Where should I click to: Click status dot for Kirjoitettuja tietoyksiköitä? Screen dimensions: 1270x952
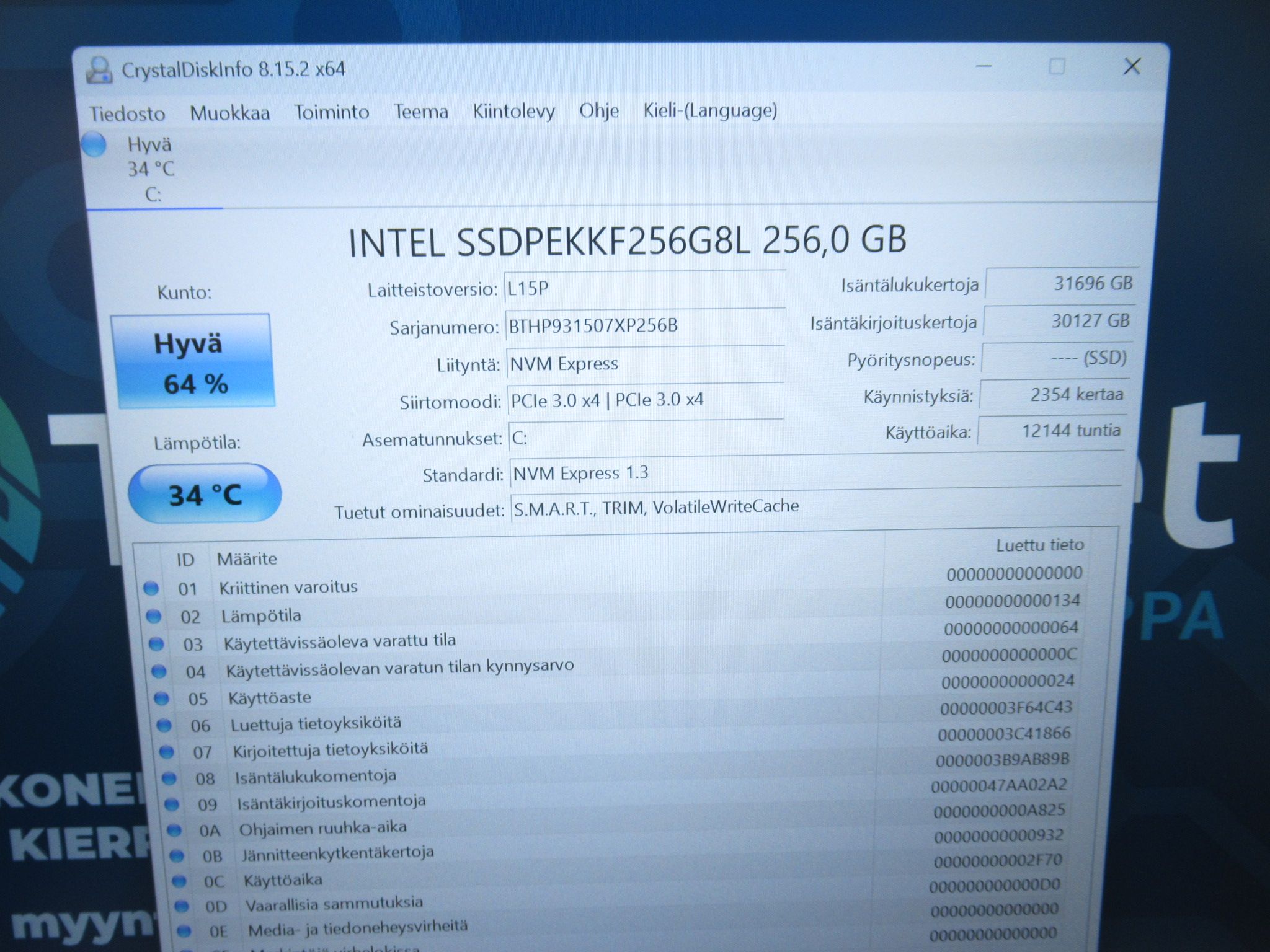166,751
